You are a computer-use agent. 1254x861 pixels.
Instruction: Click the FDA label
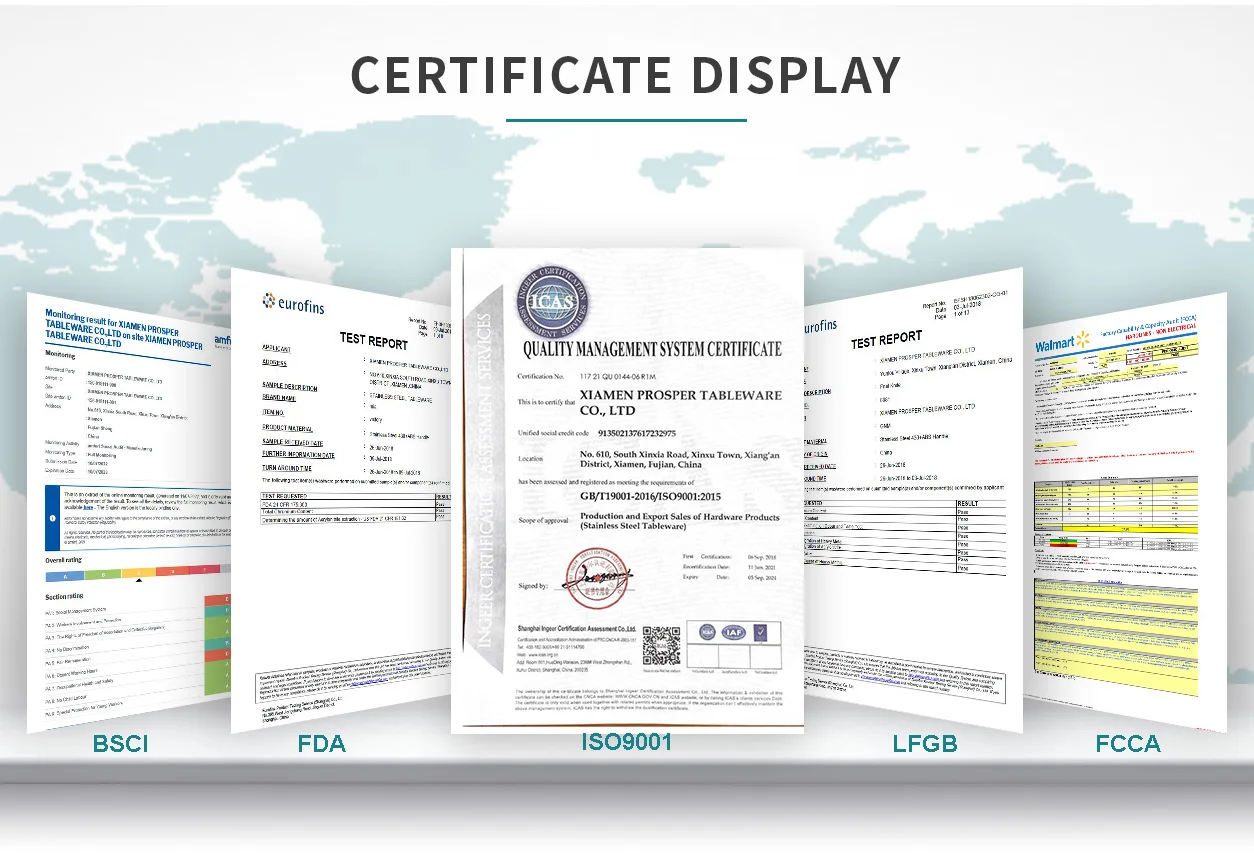click(321, 744)
